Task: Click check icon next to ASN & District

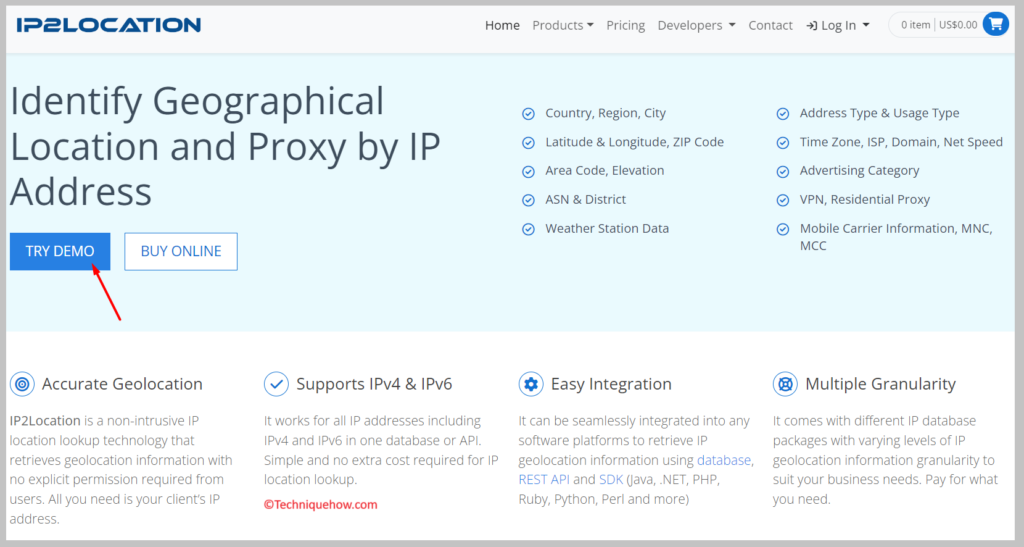Action: 528,200
